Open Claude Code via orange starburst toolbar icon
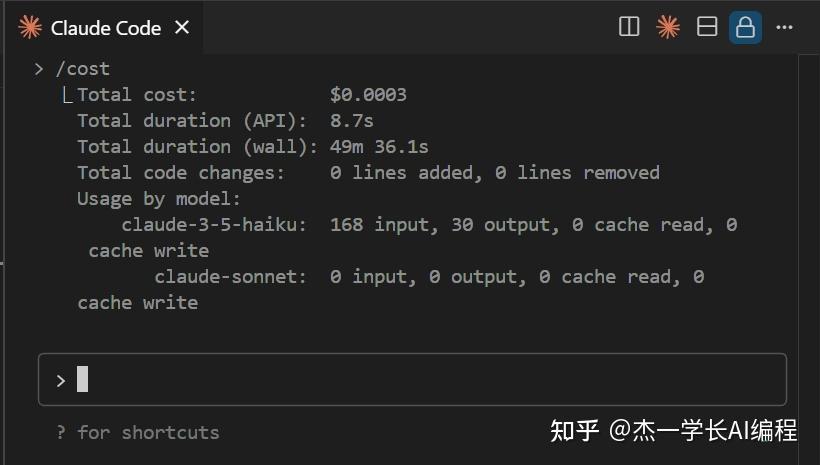 tap(668, 27)
